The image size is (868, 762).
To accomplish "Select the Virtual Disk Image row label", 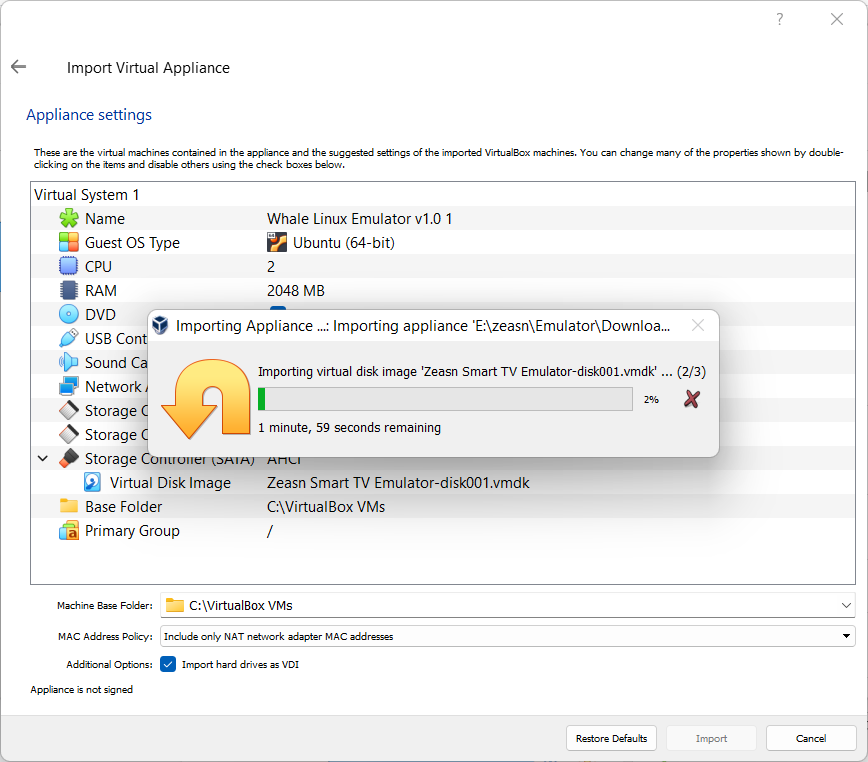I will (170, 483).
